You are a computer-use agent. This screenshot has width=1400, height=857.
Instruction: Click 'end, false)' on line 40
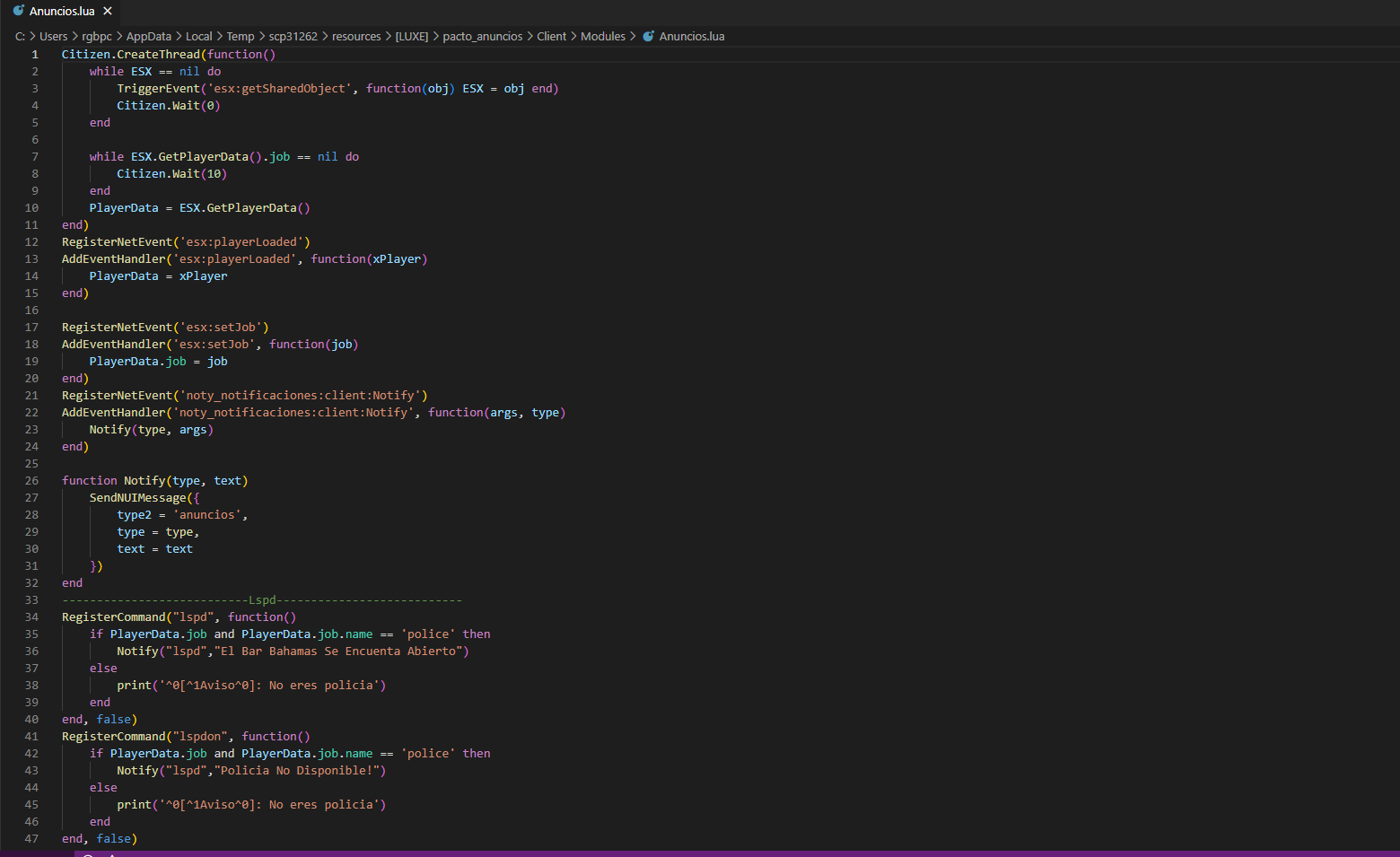[100, 719]
